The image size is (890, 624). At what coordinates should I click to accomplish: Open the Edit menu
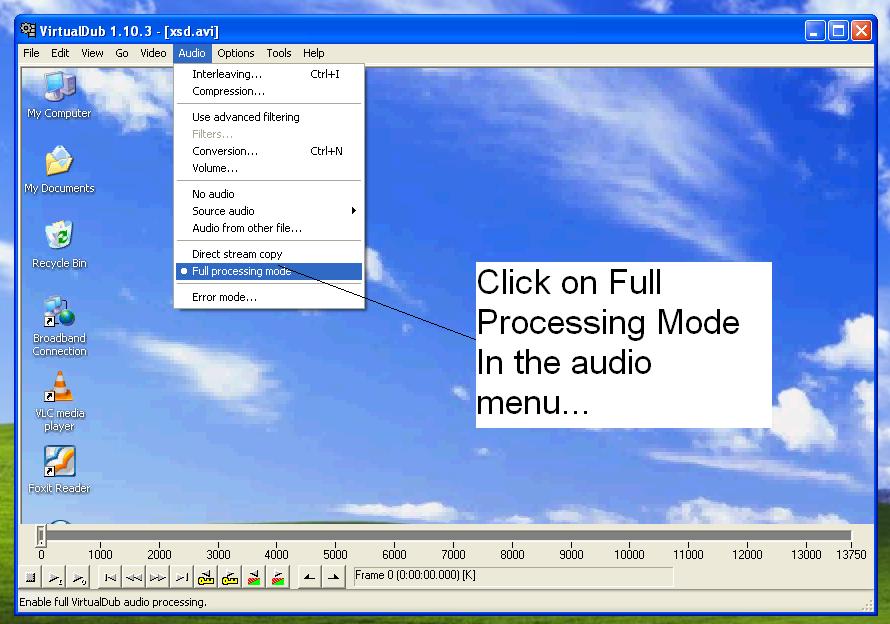pyautogui.click(x=60, y=53)
